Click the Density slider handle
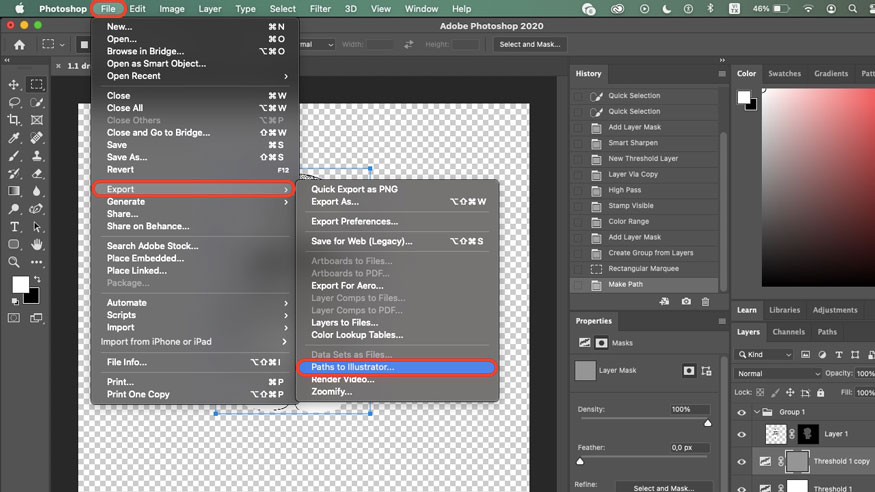875x492 pixels. 708,423
